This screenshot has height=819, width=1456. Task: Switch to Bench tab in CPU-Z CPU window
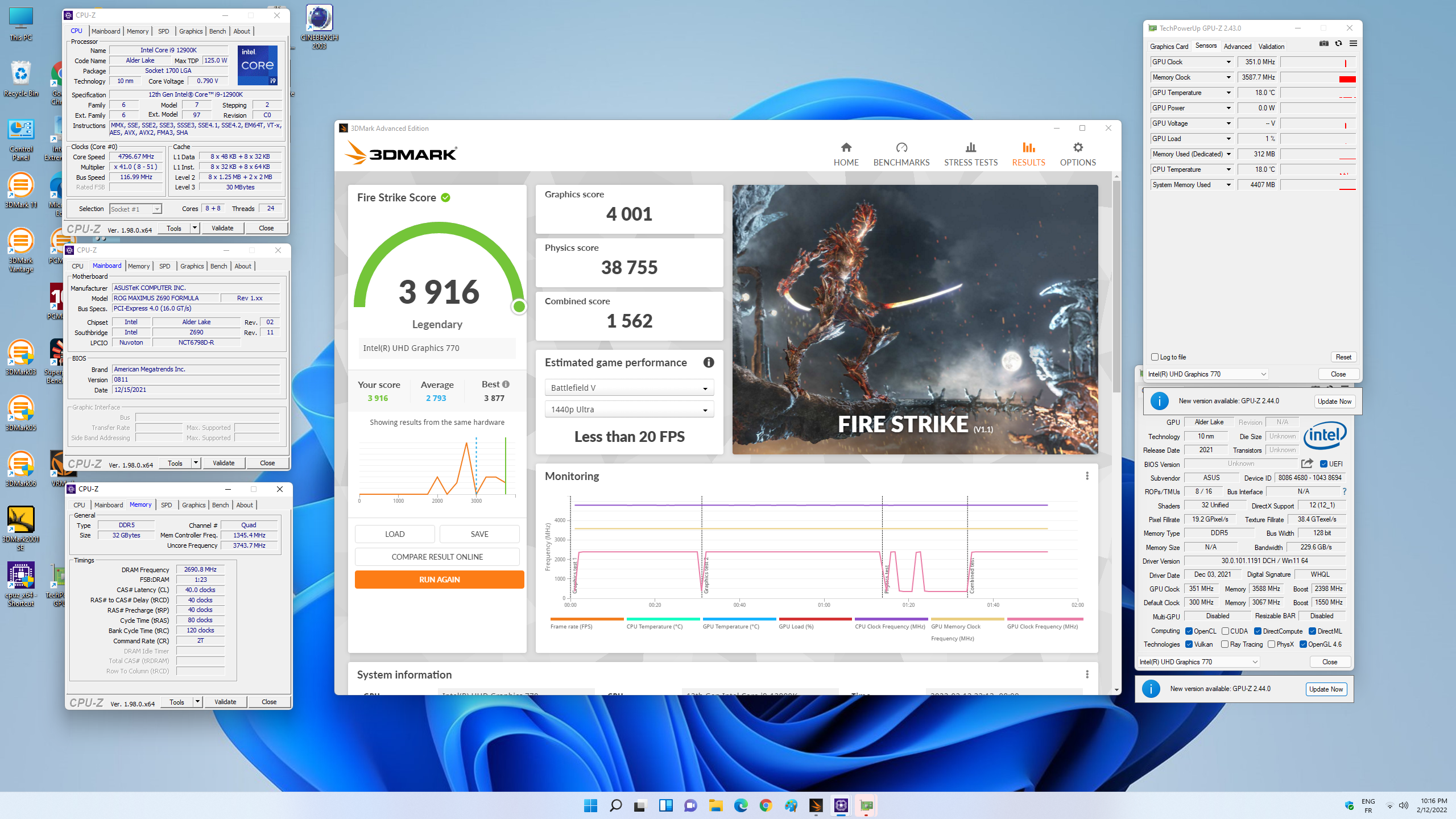pos(217,31)
